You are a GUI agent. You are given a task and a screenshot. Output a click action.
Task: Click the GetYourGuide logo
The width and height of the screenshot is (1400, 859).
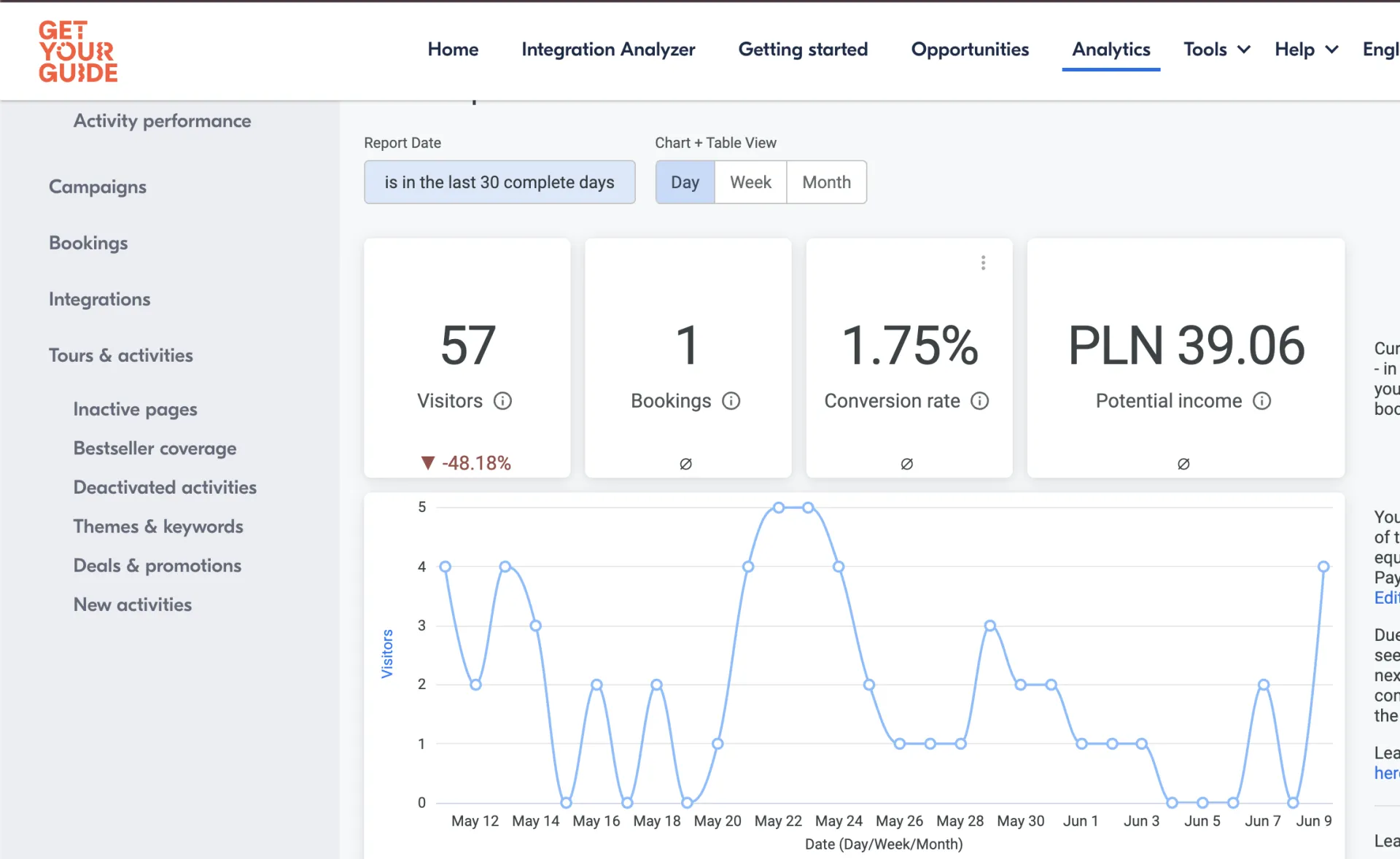[x=78, y=51]
